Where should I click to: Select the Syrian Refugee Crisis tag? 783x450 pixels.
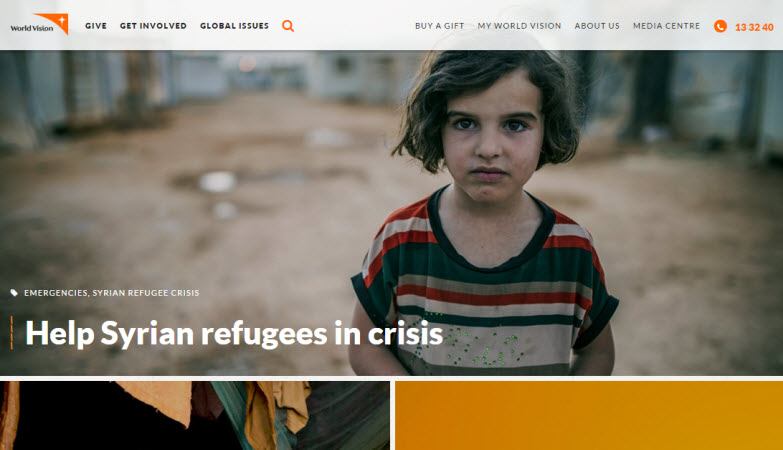coord(146,293)
